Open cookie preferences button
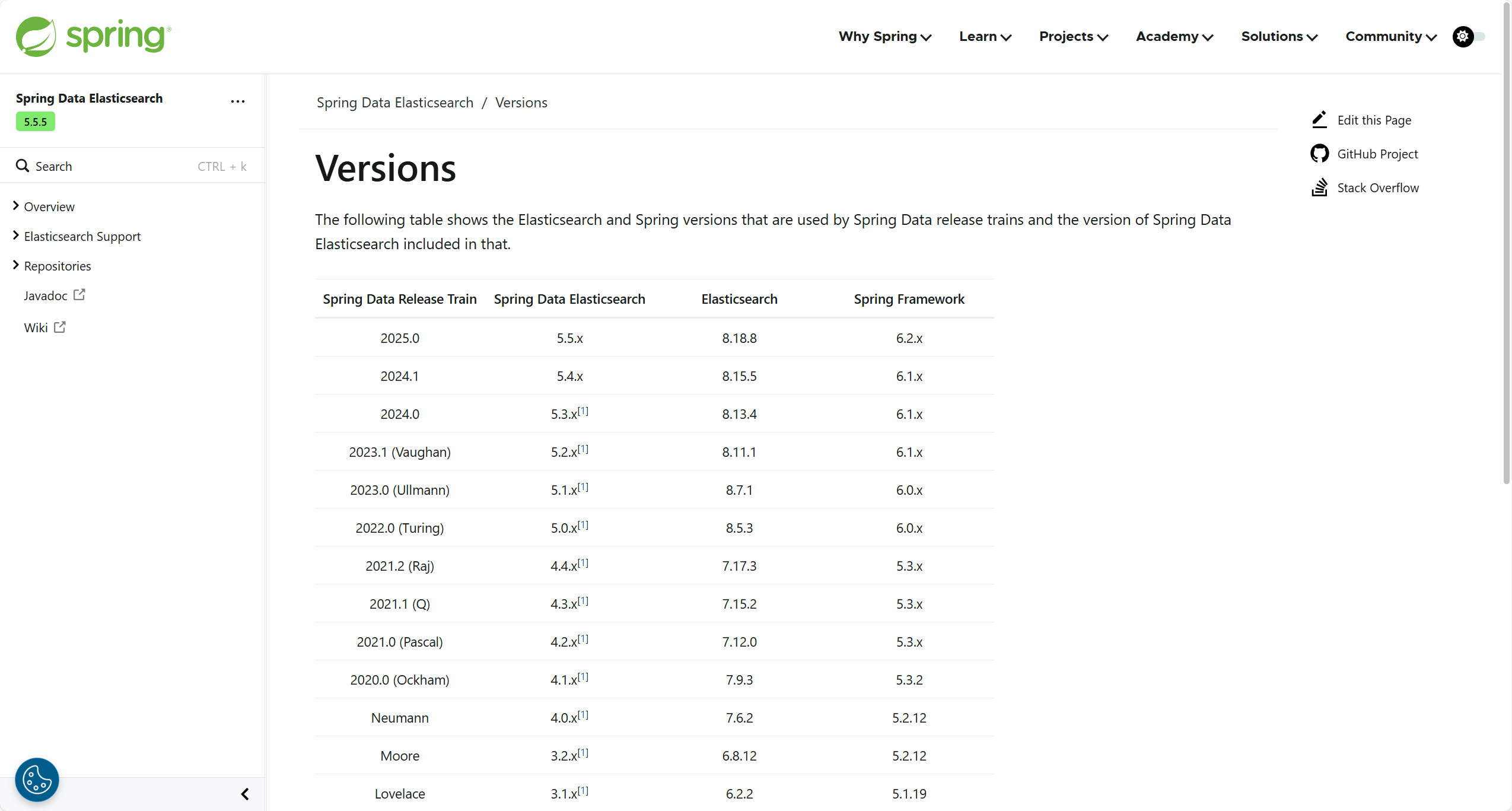 37,780
